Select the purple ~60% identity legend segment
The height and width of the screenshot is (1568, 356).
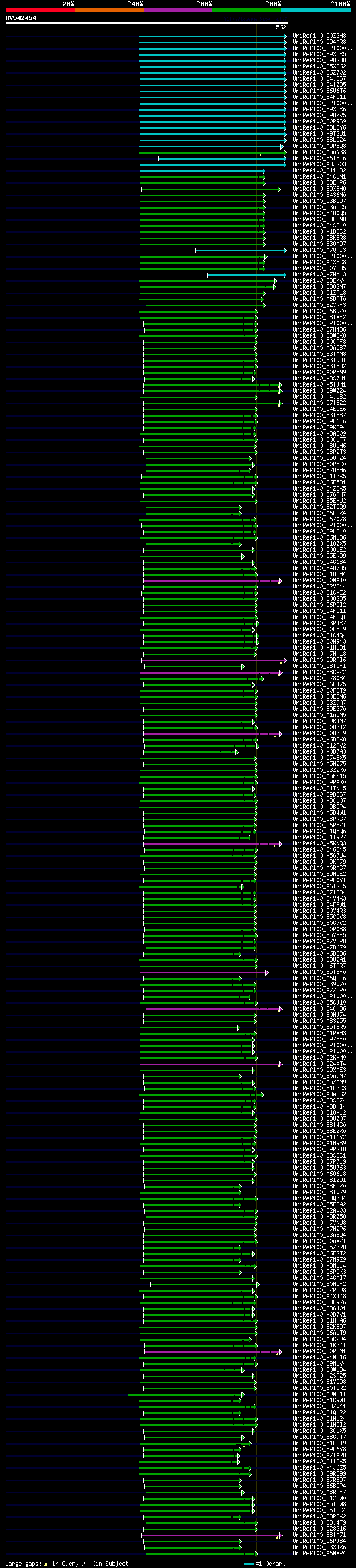(x=177, y=10)
